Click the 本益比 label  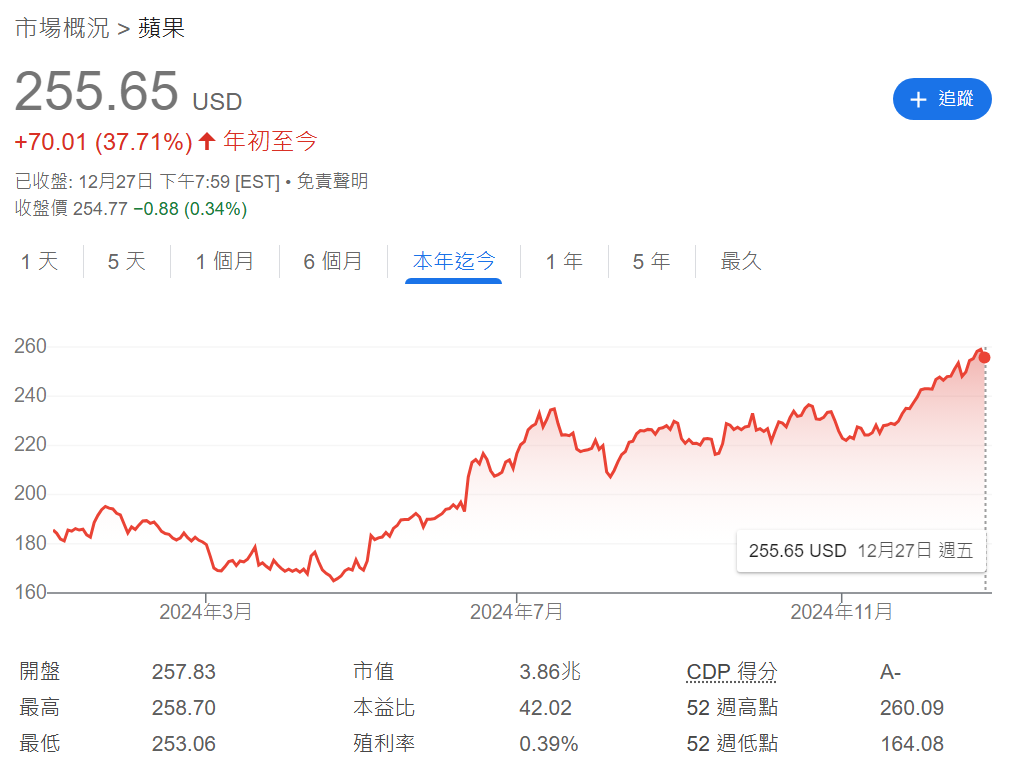(384, 707)
